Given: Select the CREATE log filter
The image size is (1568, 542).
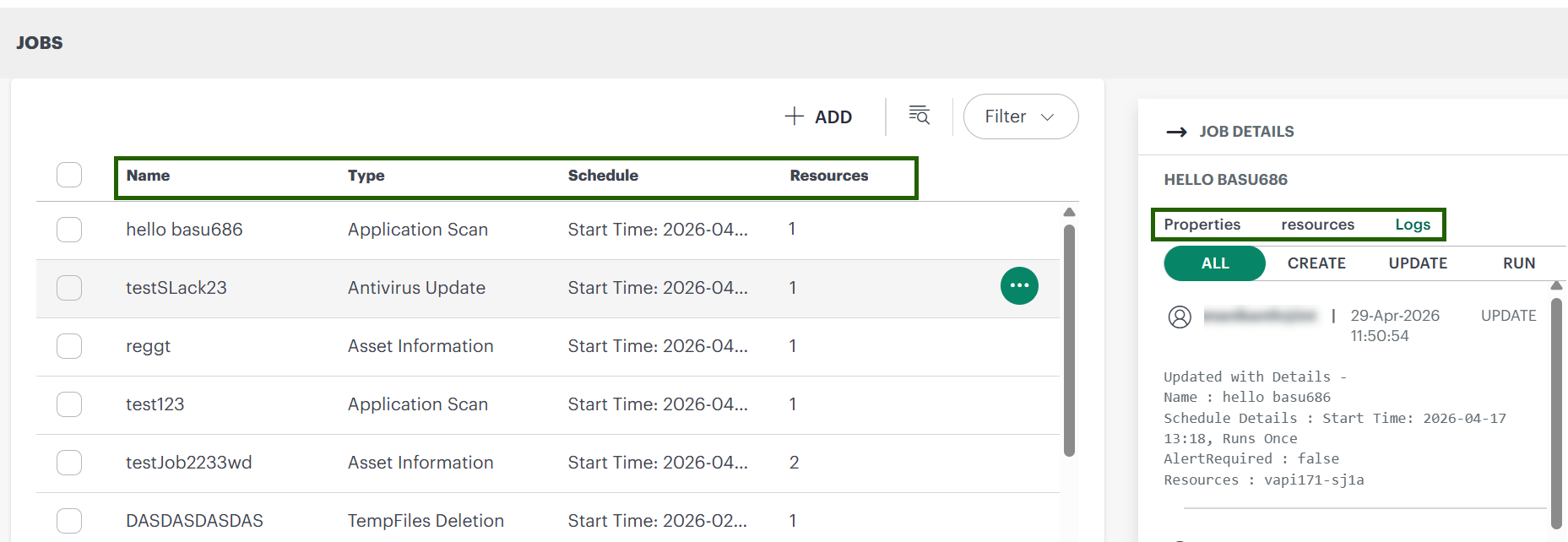Looking at the screenshot, I should click(x=1316, y=263).
